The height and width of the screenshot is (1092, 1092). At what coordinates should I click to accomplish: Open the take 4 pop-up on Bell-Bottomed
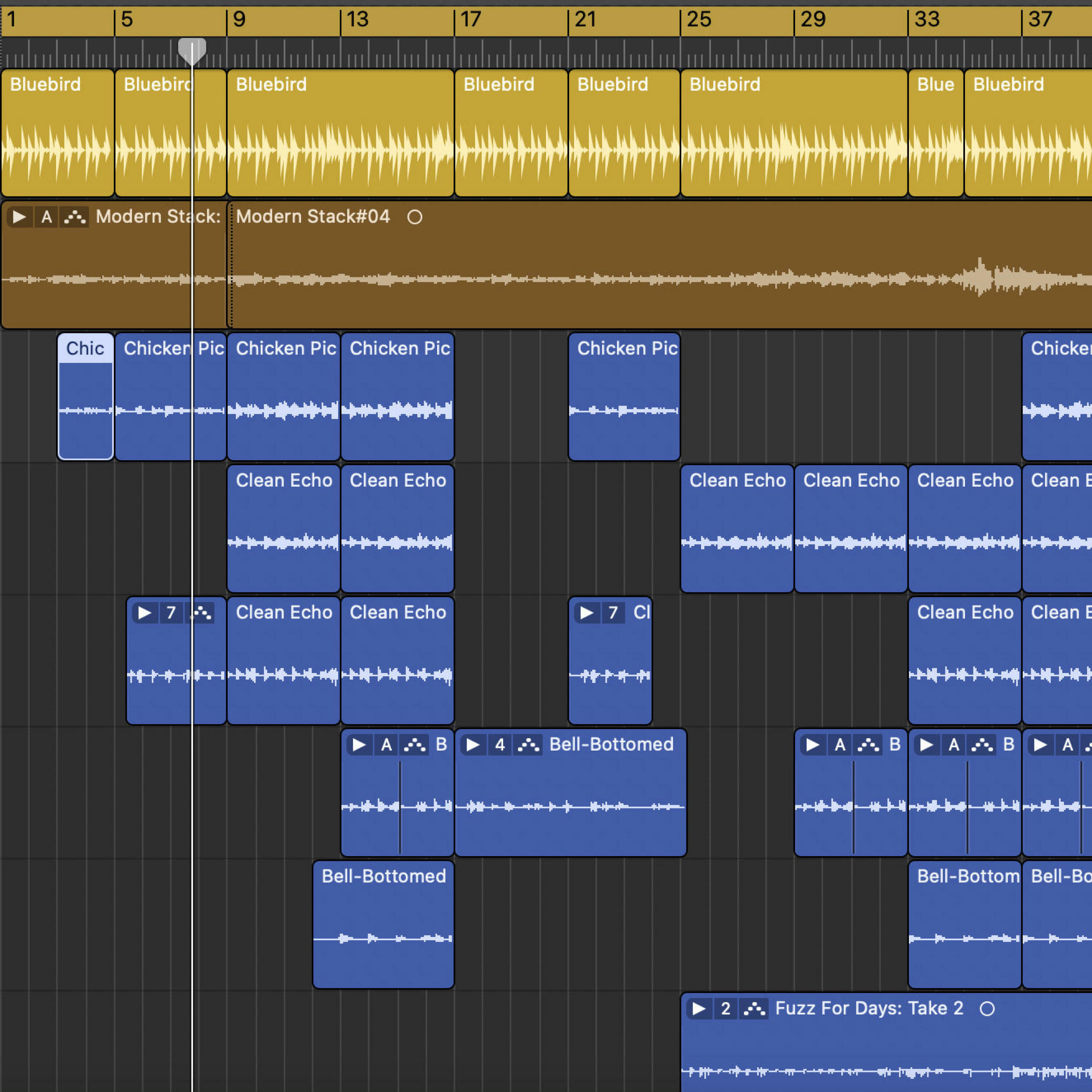click(x=500, y=745)
